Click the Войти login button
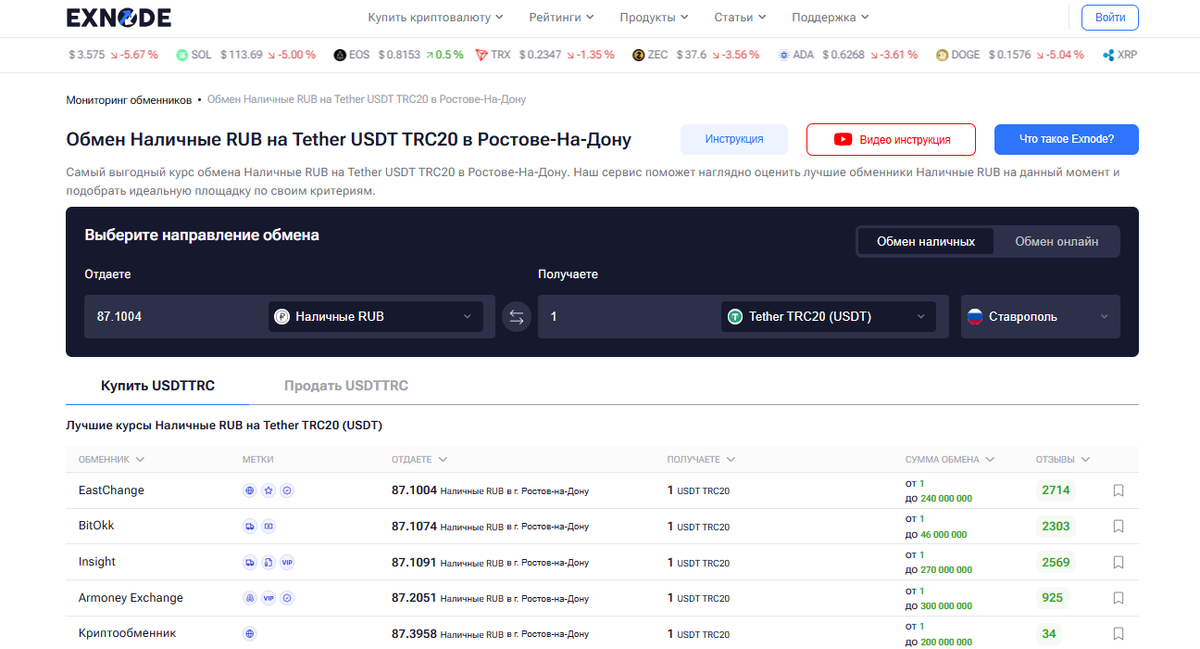This screenshot has width=1200, height=649. pyautogui.click(x=1110, y=18)
